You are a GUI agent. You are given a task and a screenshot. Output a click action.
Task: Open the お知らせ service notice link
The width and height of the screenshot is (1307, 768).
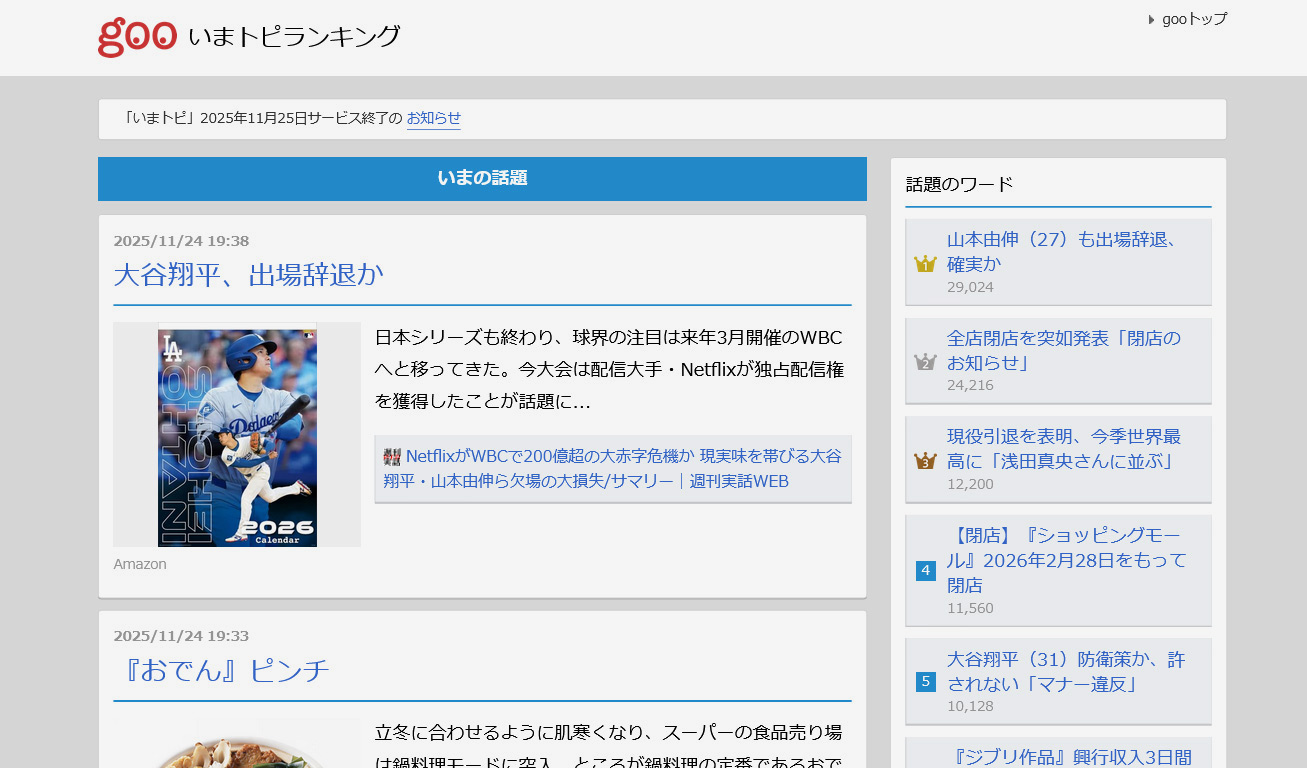click(433, 118)
